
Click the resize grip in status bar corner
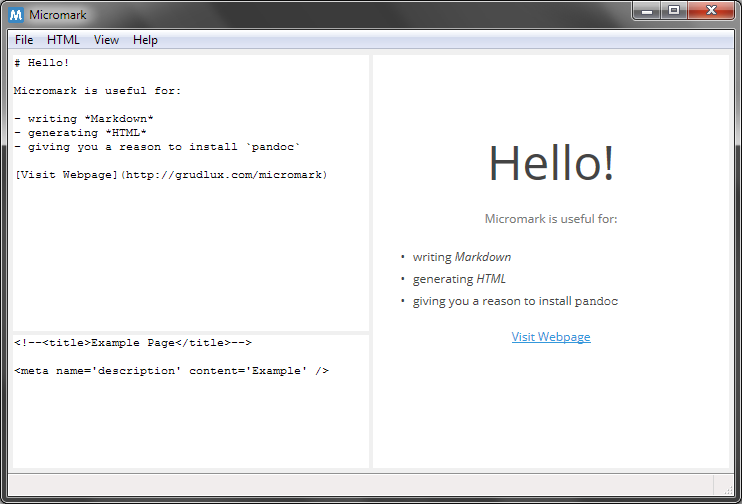tap(728, 490)
